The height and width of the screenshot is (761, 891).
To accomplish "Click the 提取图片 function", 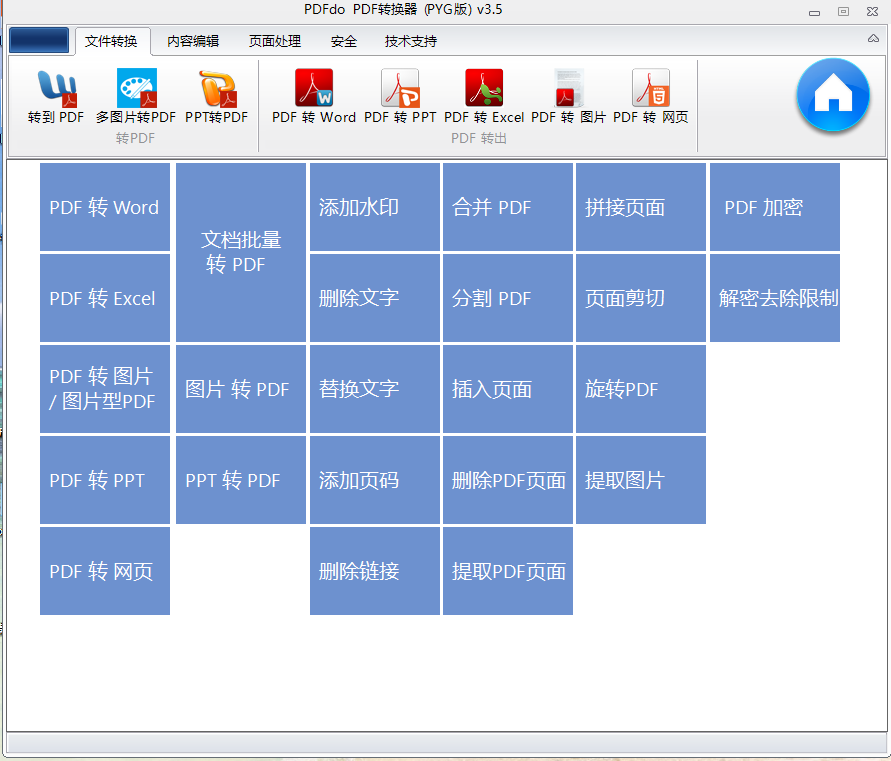I will (640, 480).
